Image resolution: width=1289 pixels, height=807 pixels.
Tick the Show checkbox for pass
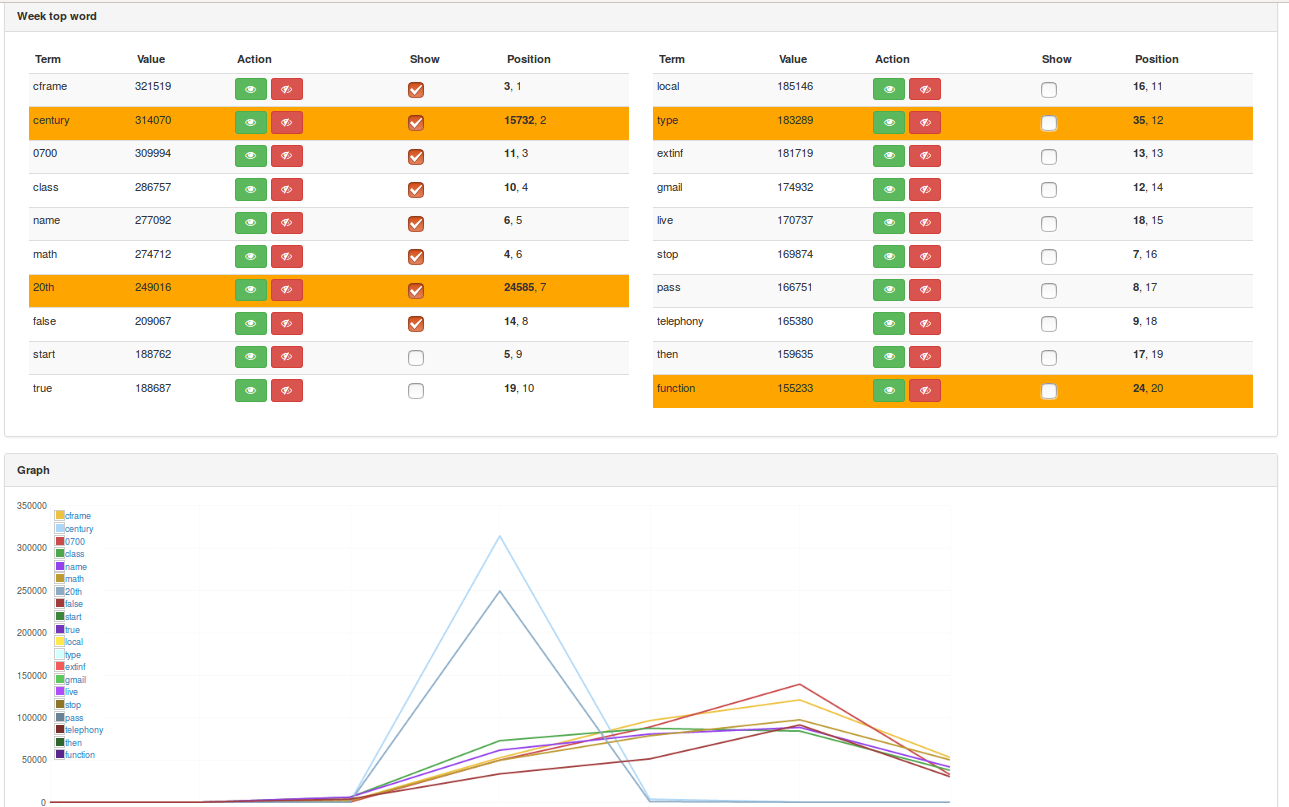(1048, 291)
